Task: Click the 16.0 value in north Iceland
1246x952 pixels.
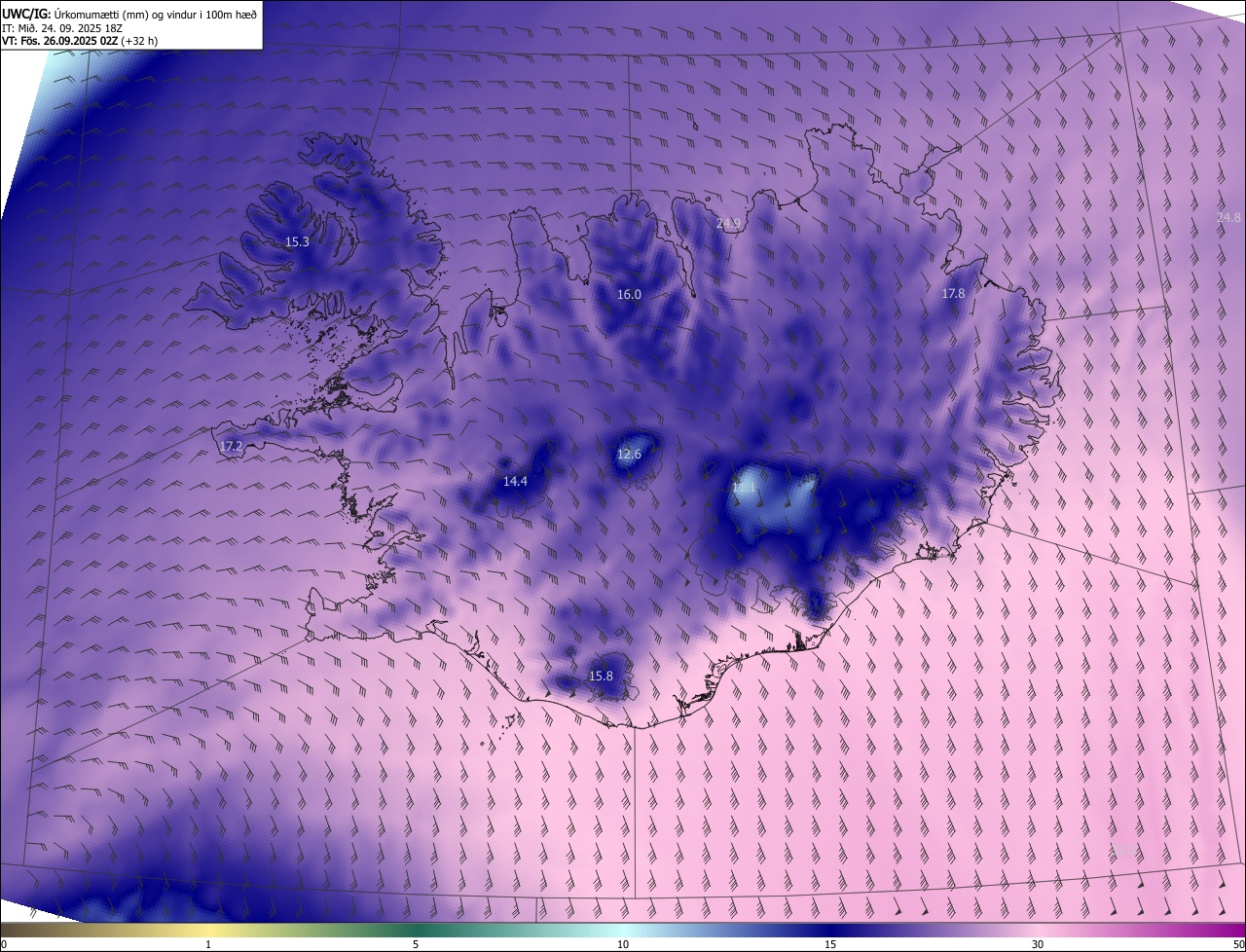Action: pyautogui.click(x=629, y=294)
